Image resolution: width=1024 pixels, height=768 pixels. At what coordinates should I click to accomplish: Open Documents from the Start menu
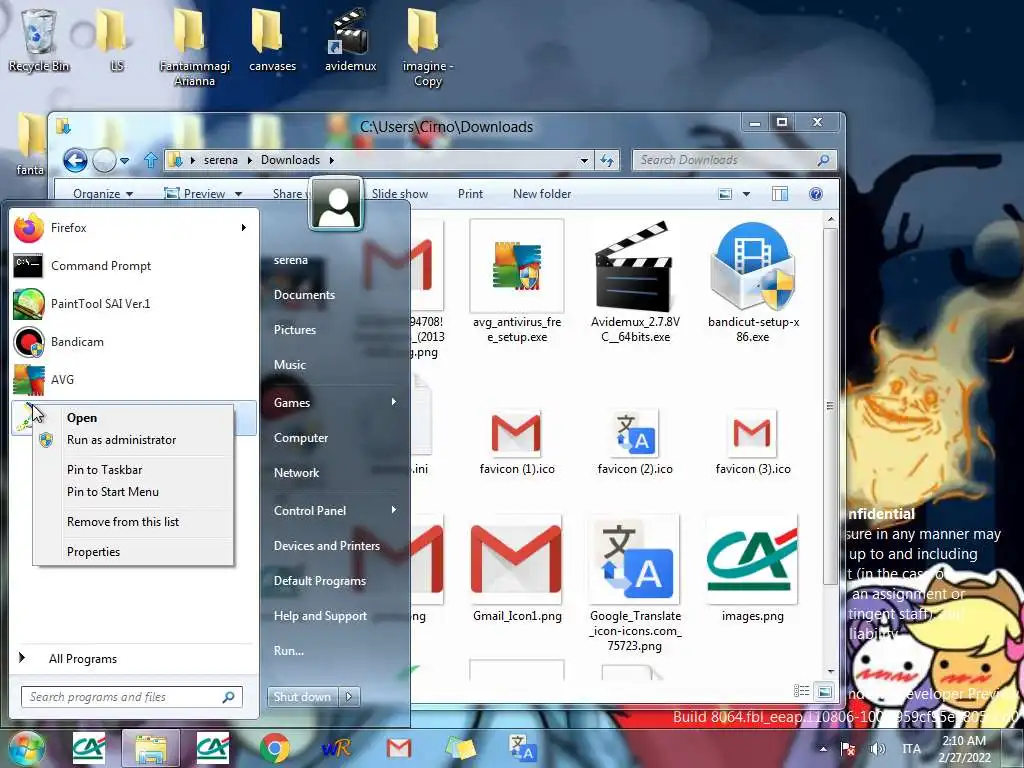[x=304, y=295]
